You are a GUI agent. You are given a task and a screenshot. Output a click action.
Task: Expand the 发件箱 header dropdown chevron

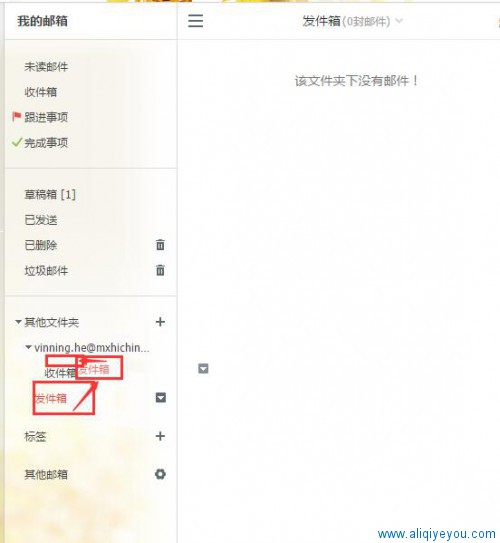(399, 21)
